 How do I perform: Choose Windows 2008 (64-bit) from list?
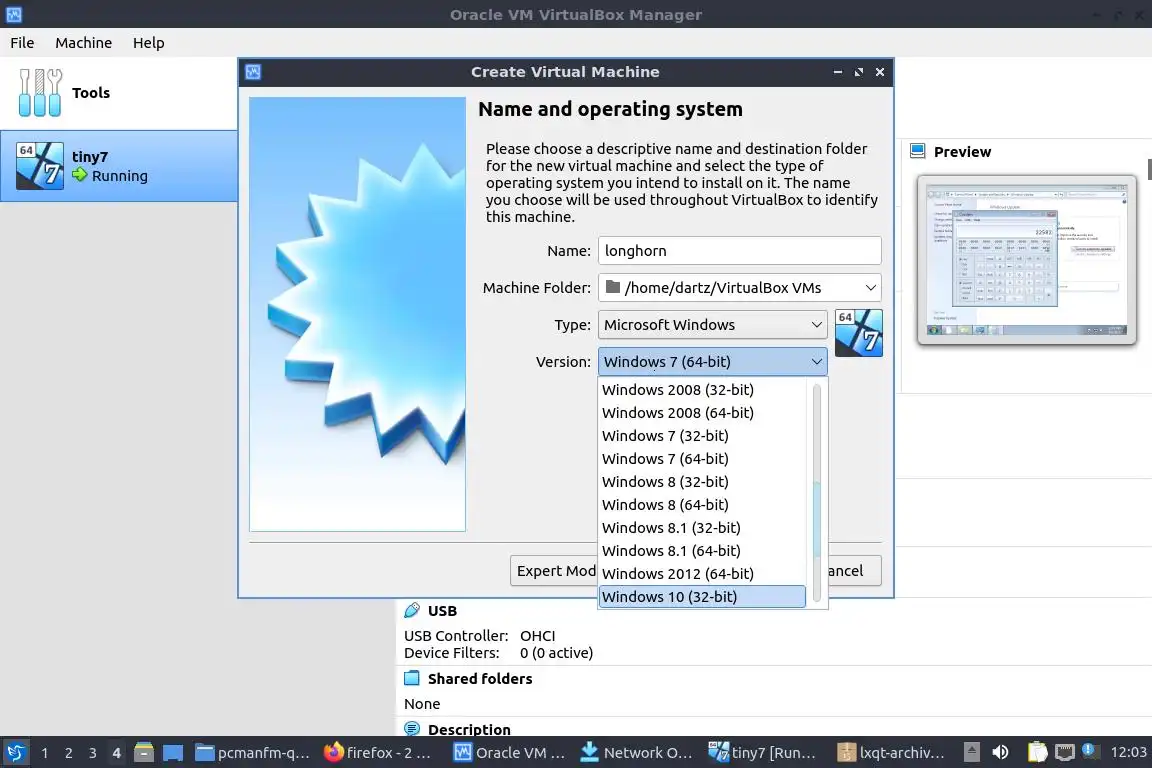(x=702, y=413)
